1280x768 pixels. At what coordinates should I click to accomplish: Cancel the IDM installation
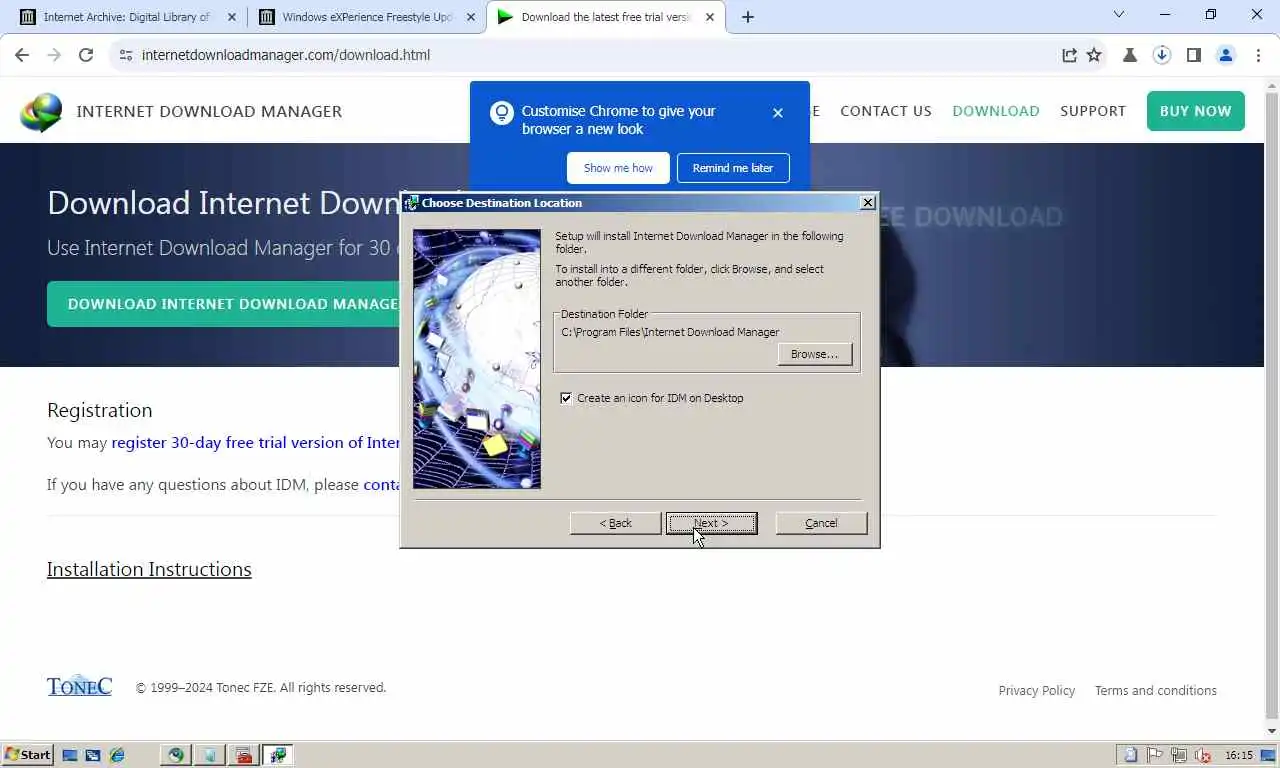click(821, 523)
